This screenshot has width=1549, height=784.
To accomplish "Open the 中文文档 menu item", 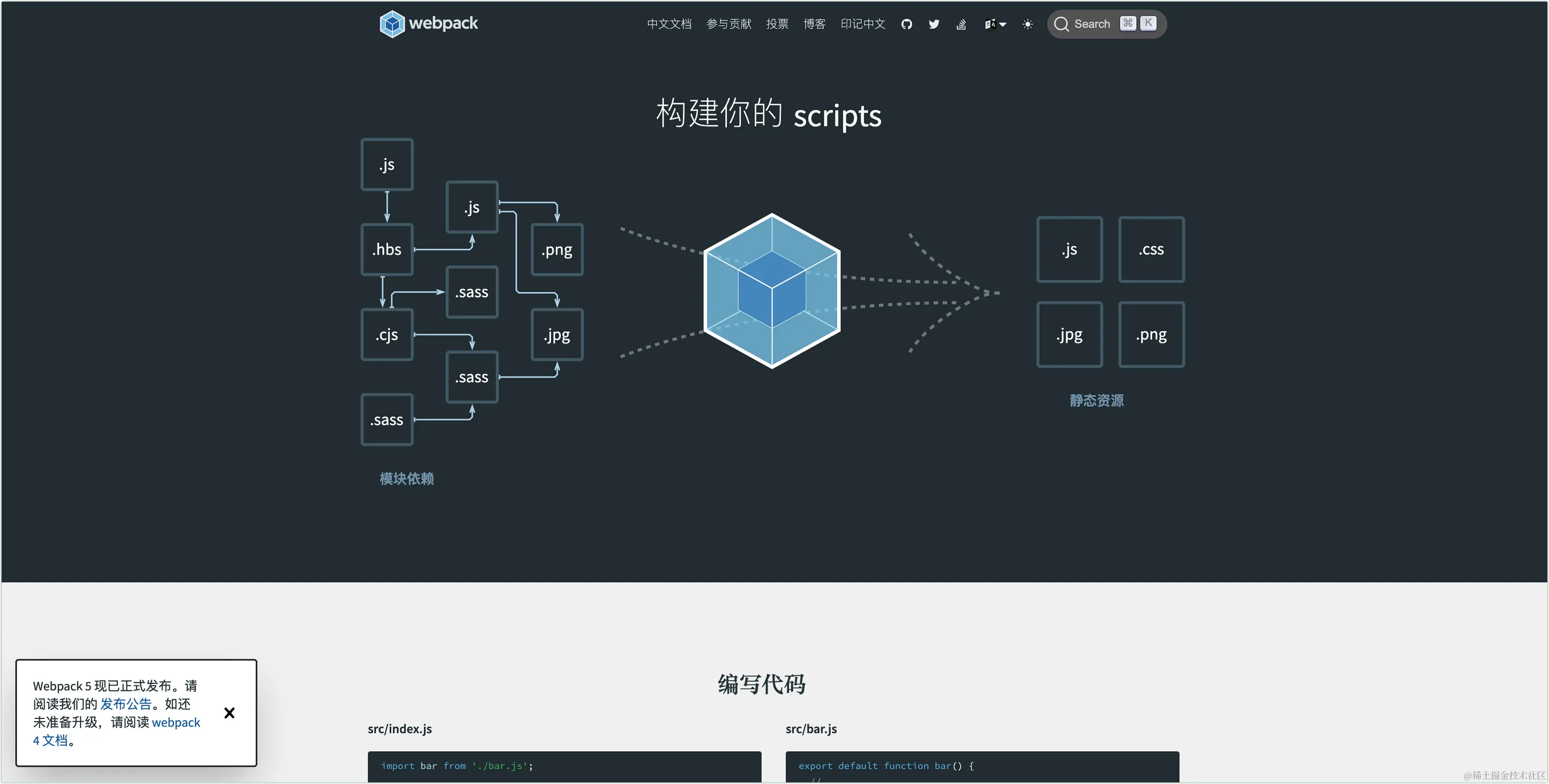I will click(x=669, y=24).
